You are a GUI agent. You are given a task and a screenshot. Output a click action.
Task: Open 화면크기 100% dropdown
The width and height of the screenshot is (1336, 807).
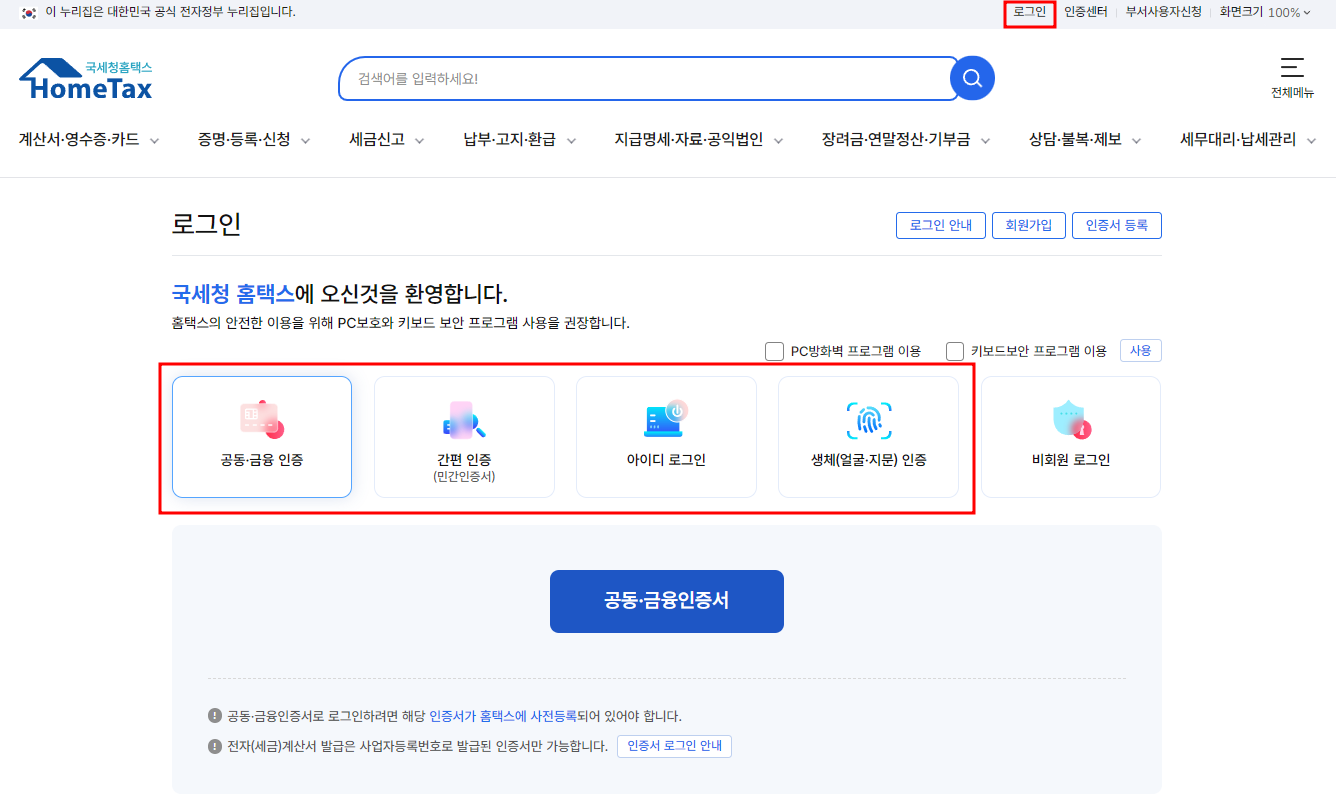[1265, 12]
